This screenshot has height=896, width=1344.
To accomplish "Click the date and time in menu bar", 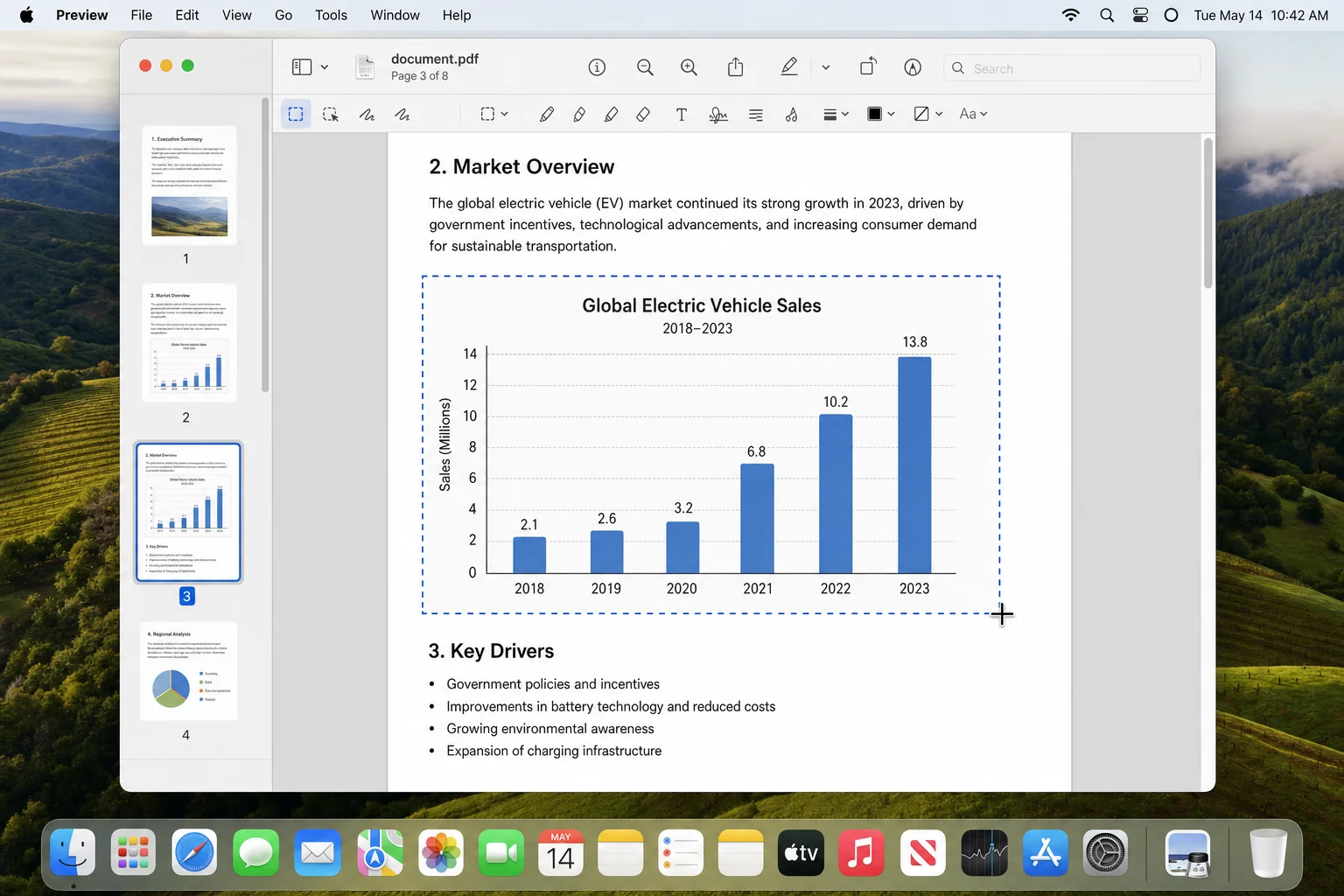I will click(x=1261, y=15).
